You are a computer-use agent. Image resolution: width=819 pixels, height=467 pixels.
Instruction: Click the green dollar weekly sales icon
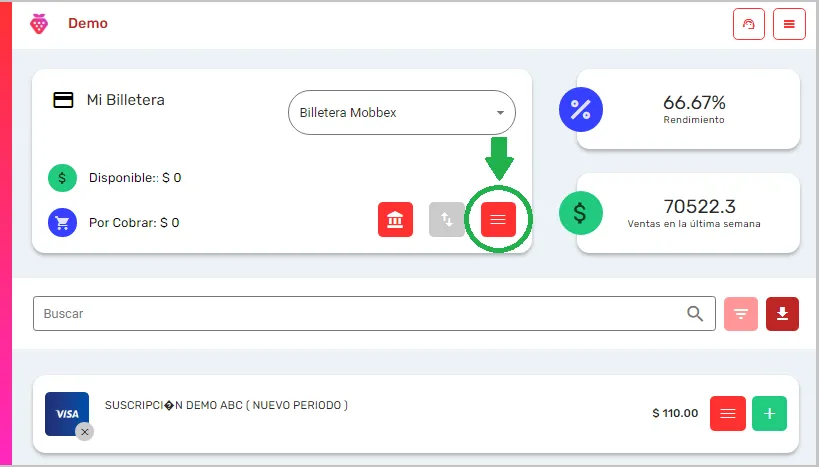click(581, 213)
